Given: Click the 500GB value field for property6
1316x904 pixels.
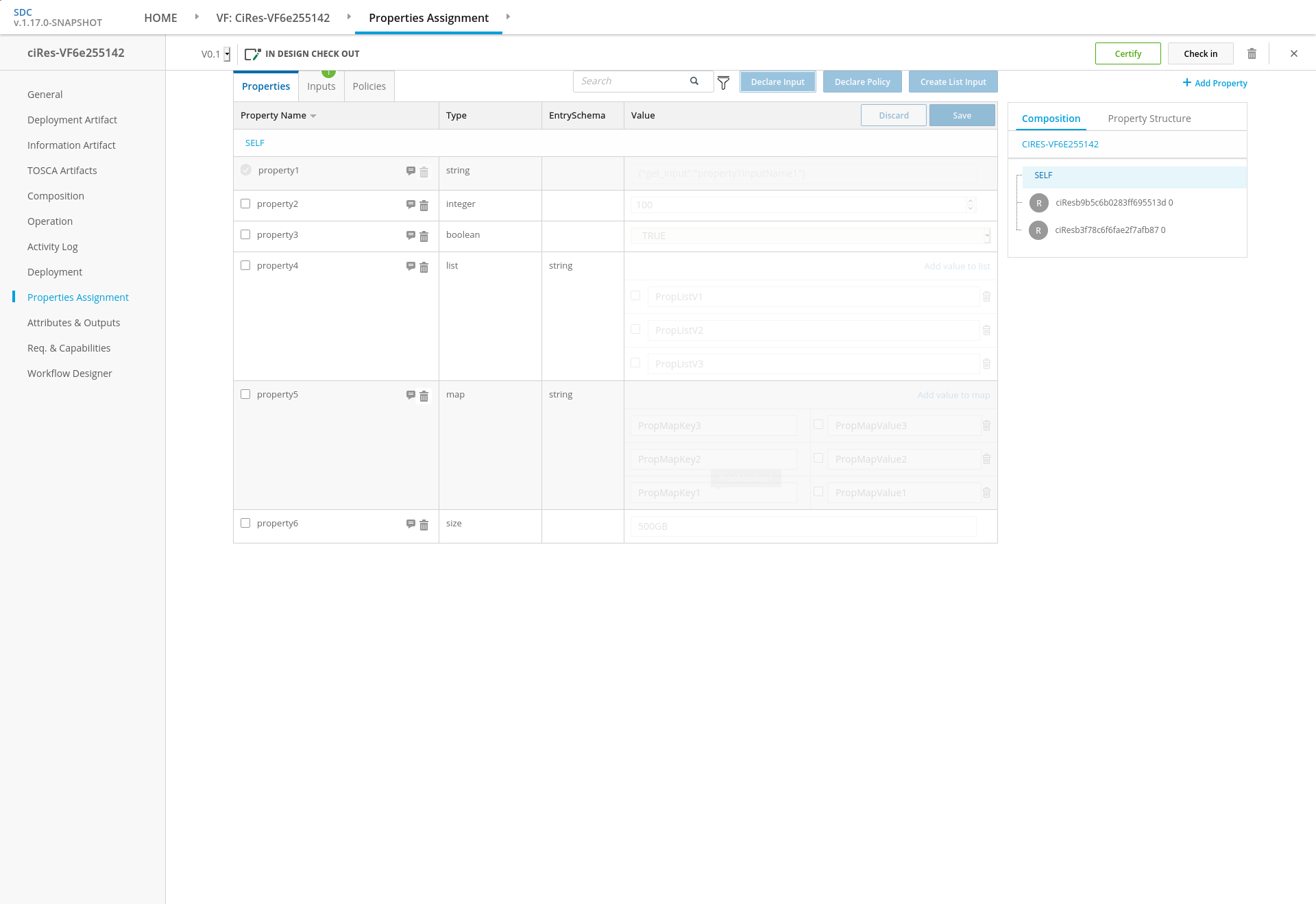Looking at the screenshot, I should point(803,526).
